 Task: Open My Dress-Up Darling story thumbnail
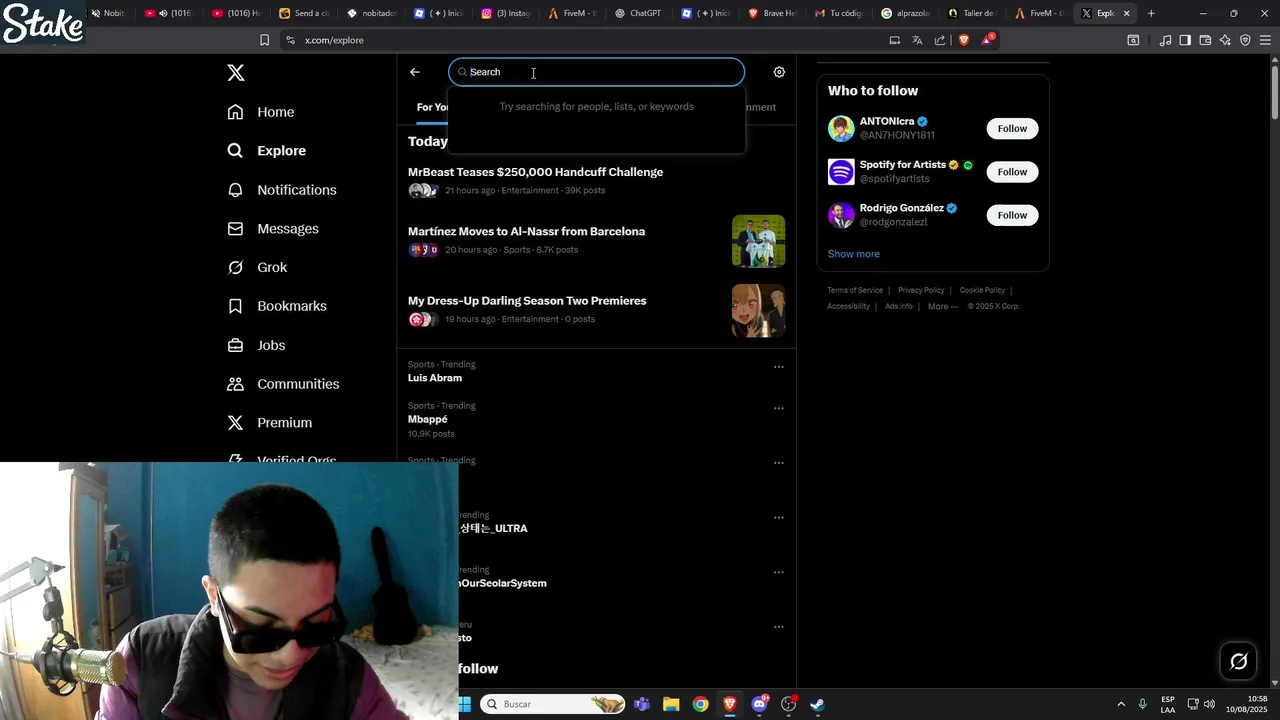[758, 310]
